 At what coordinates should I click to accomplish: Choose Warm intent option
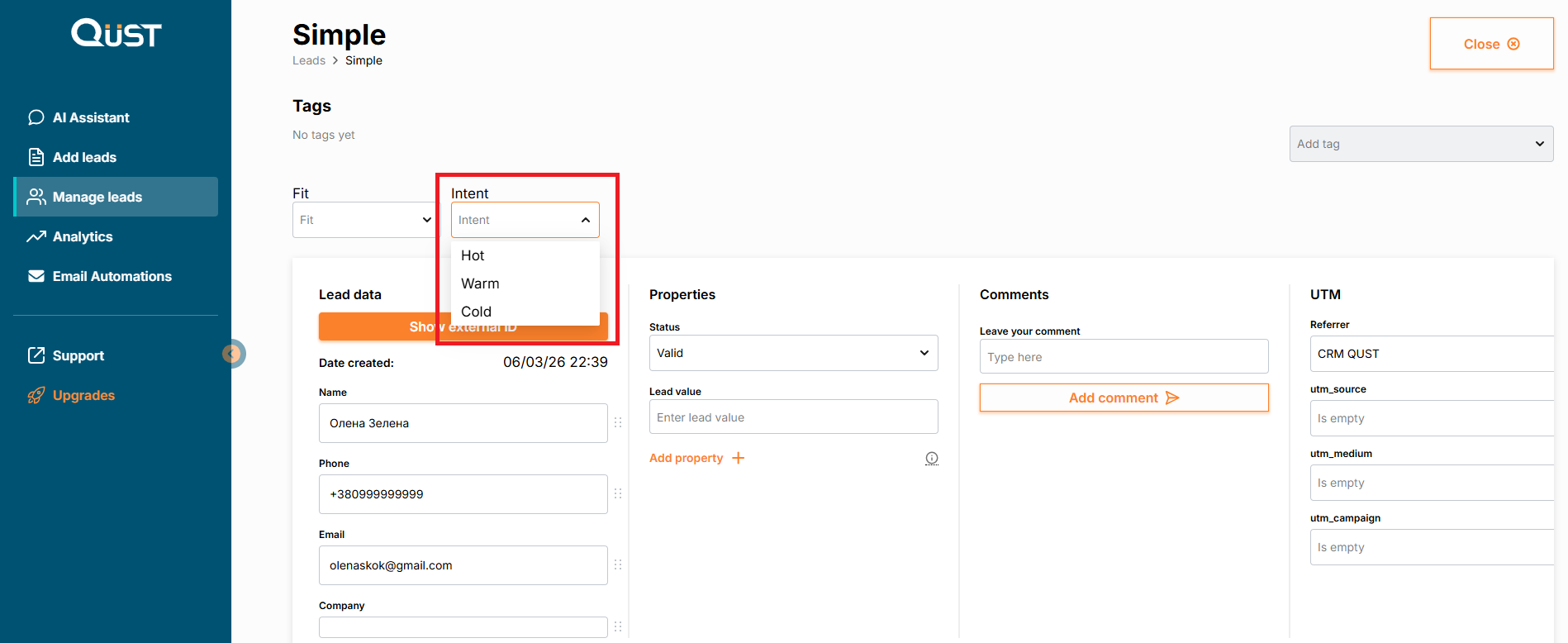(480, 283)
